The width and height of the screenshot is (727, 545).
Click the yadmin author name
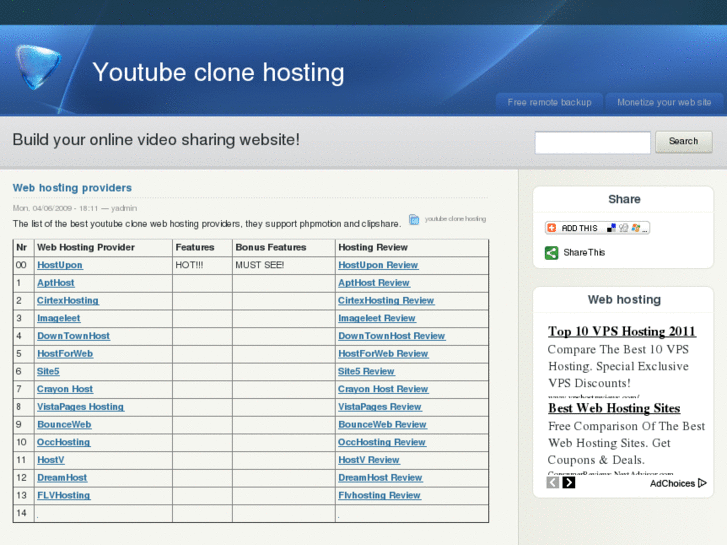[124, 208]
